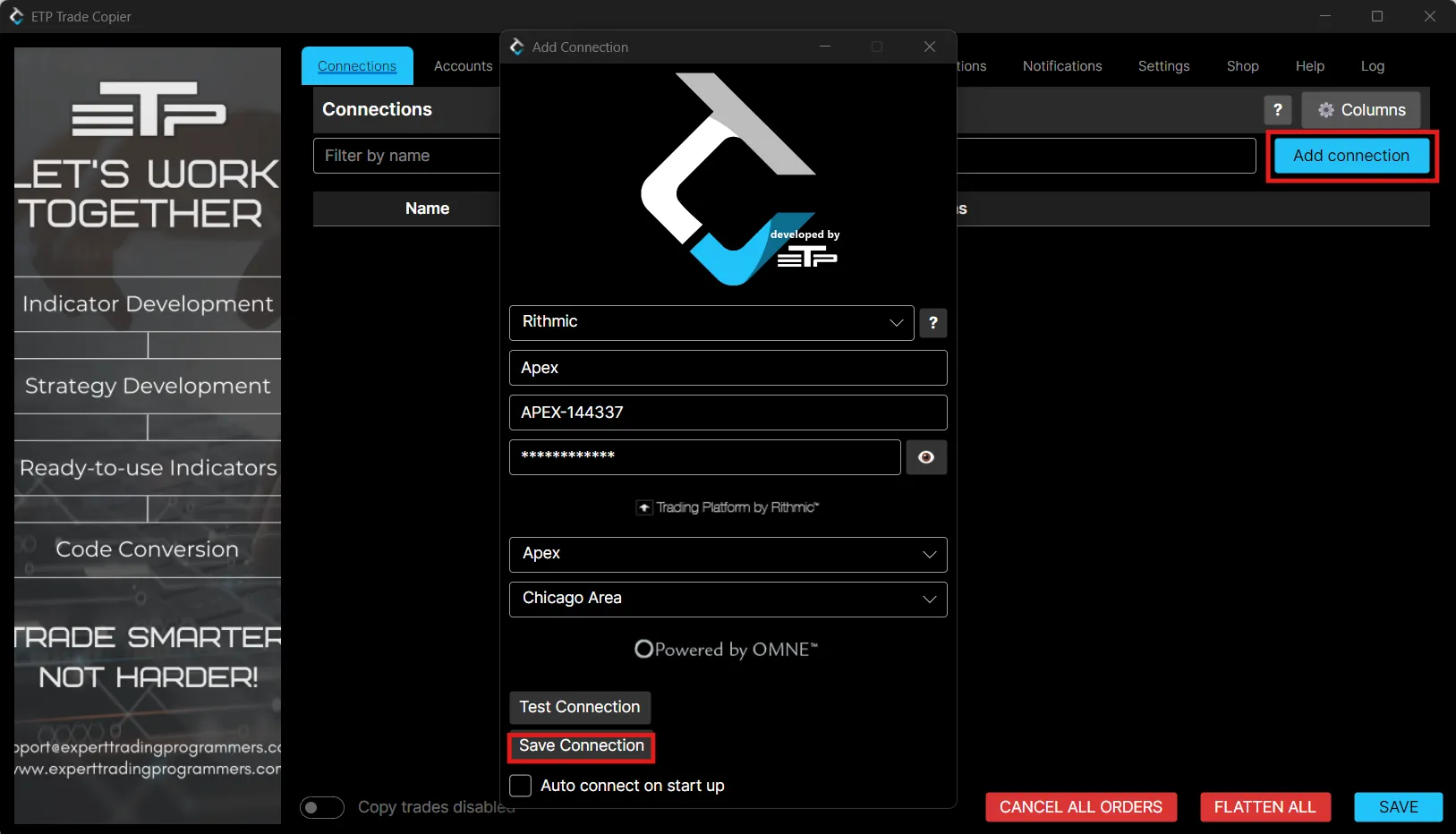Viewport: 1456px width, 834px height.
Task: Maximize the ETP Trade Copier main window
Action: click(x=1377, y=16)
